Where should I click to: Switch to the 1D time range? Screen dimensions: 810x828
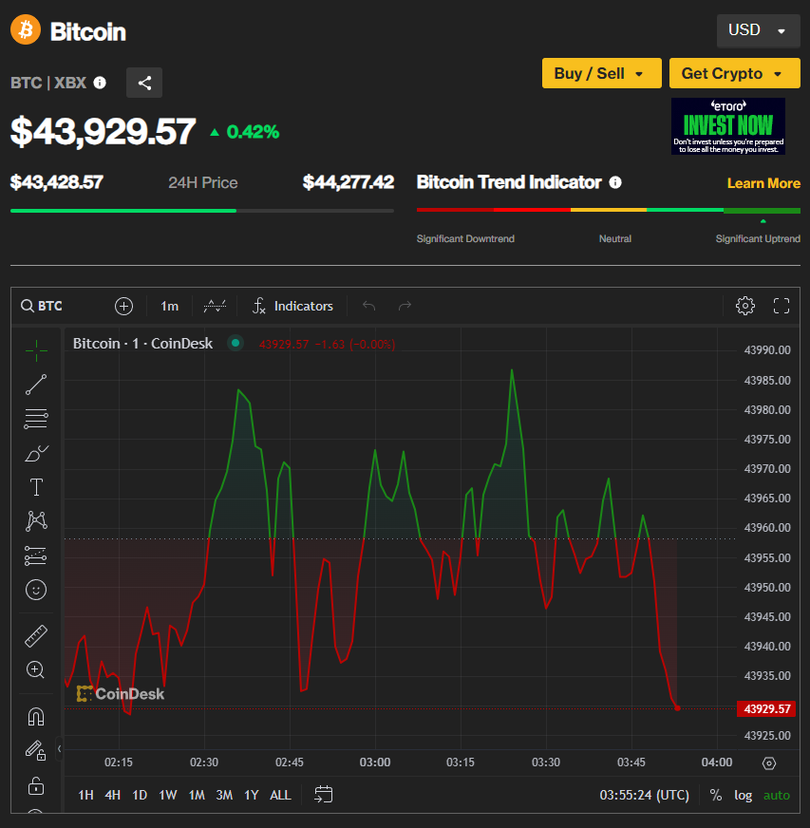click(140, 795)
